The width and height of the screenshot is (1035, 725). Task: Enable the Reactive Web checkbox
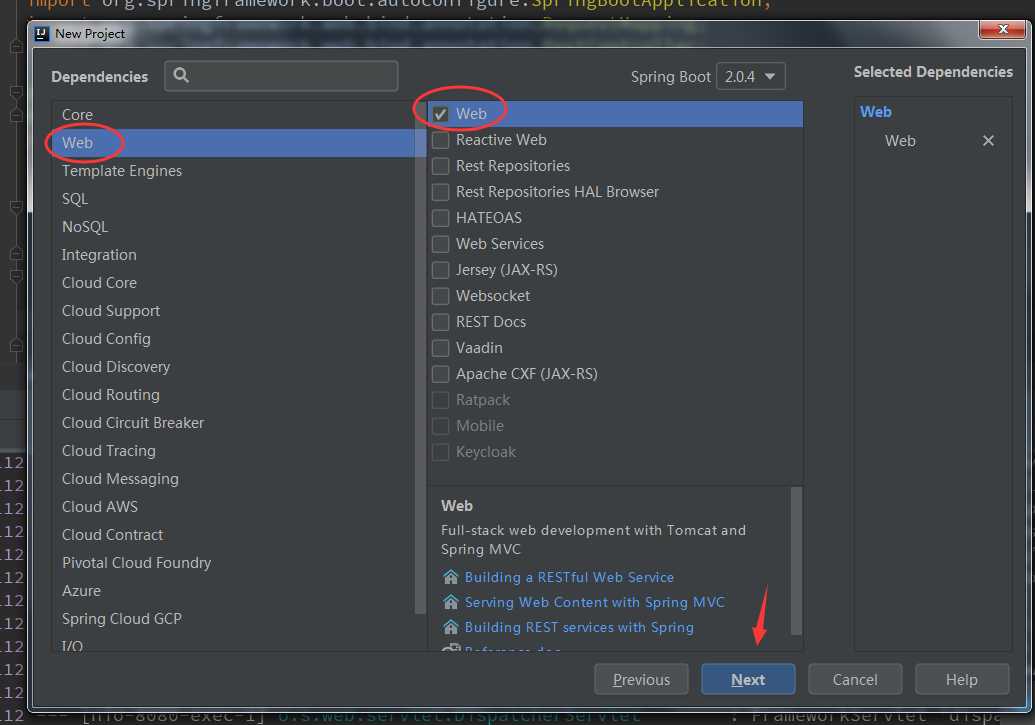coord(440,140)
